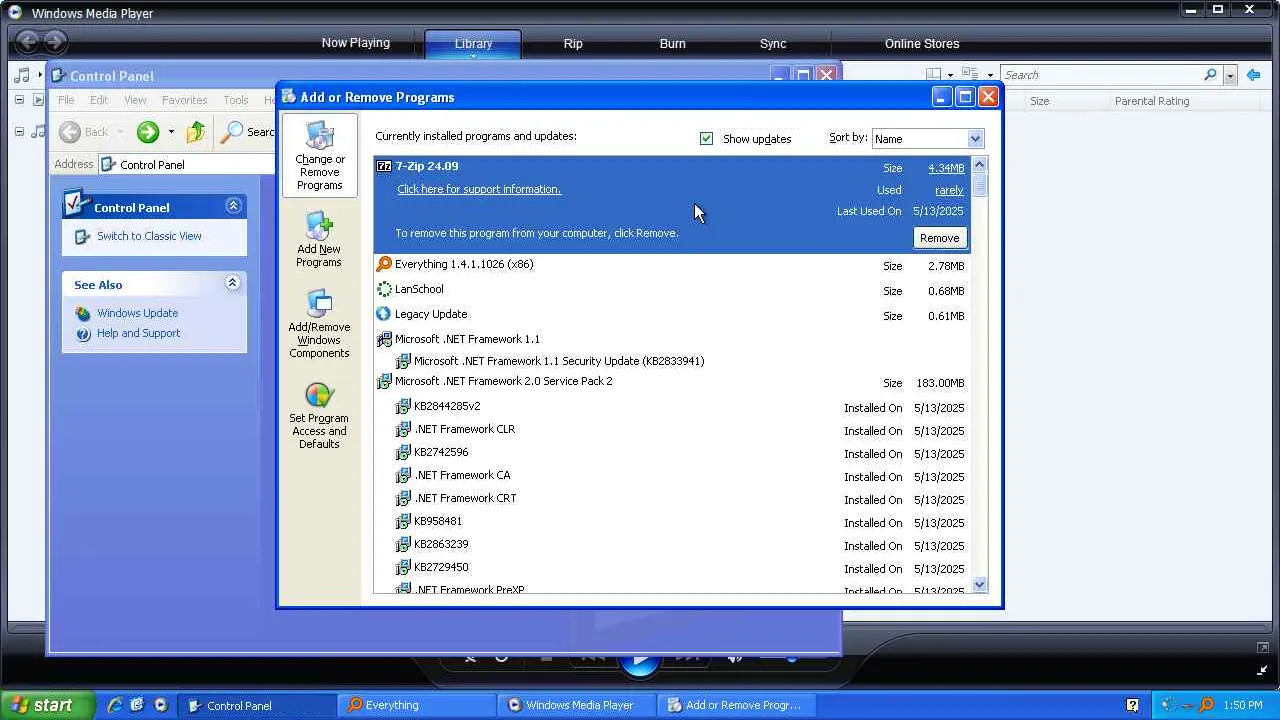1280x720 pixels.
Task: Collapse the See Also sidebar section
Action: pos(233,283)
